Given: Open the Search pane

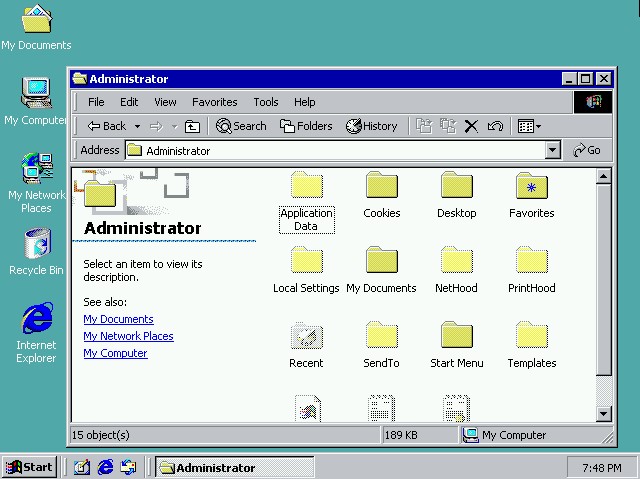Looking at the screenshot, I should click(241, 126).
